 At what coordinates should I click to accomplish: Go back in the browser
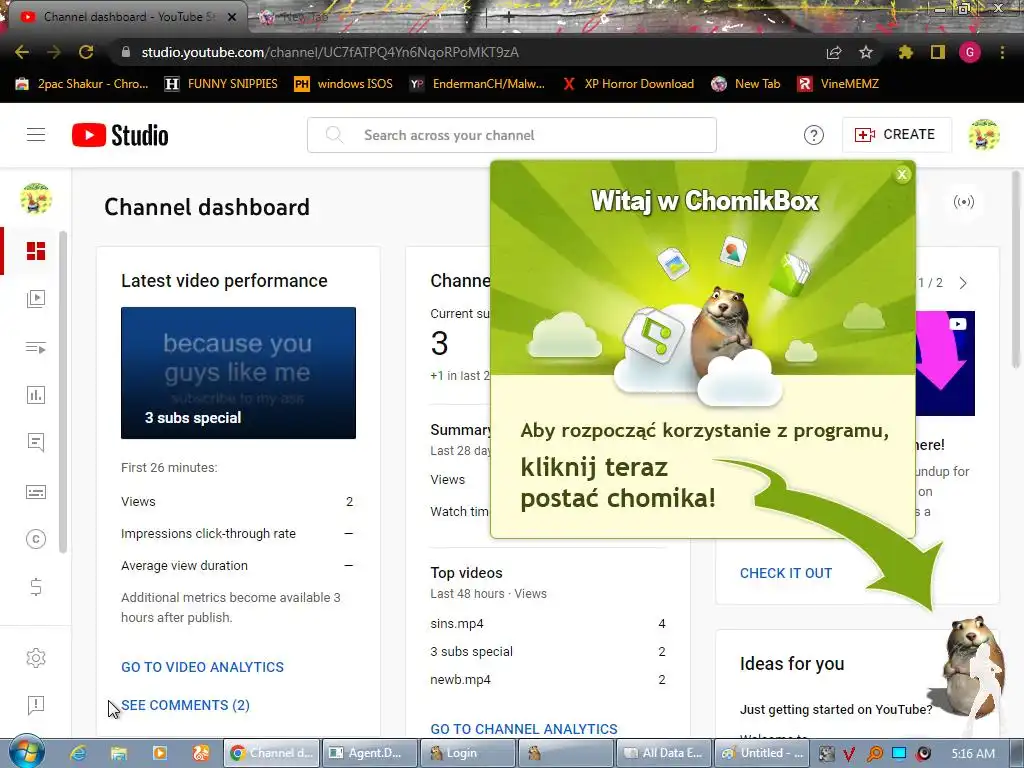click(x=22, y=52)
